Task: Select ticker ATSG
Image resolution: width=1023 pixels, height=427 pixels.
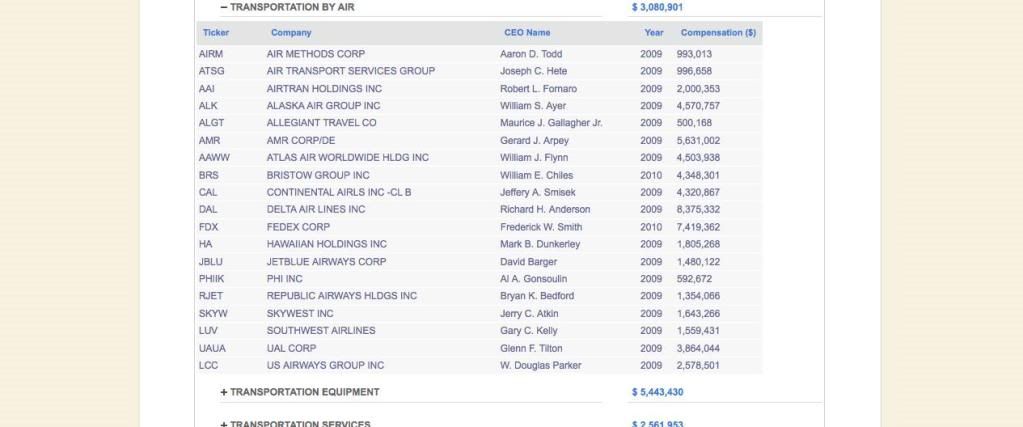Action: 211,71
